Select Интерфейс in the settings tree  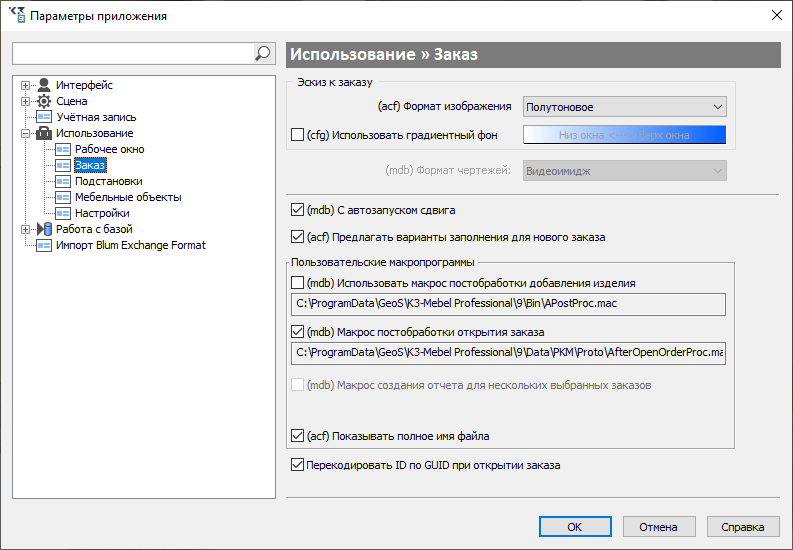pyautogui.click(x=84, y=85)
